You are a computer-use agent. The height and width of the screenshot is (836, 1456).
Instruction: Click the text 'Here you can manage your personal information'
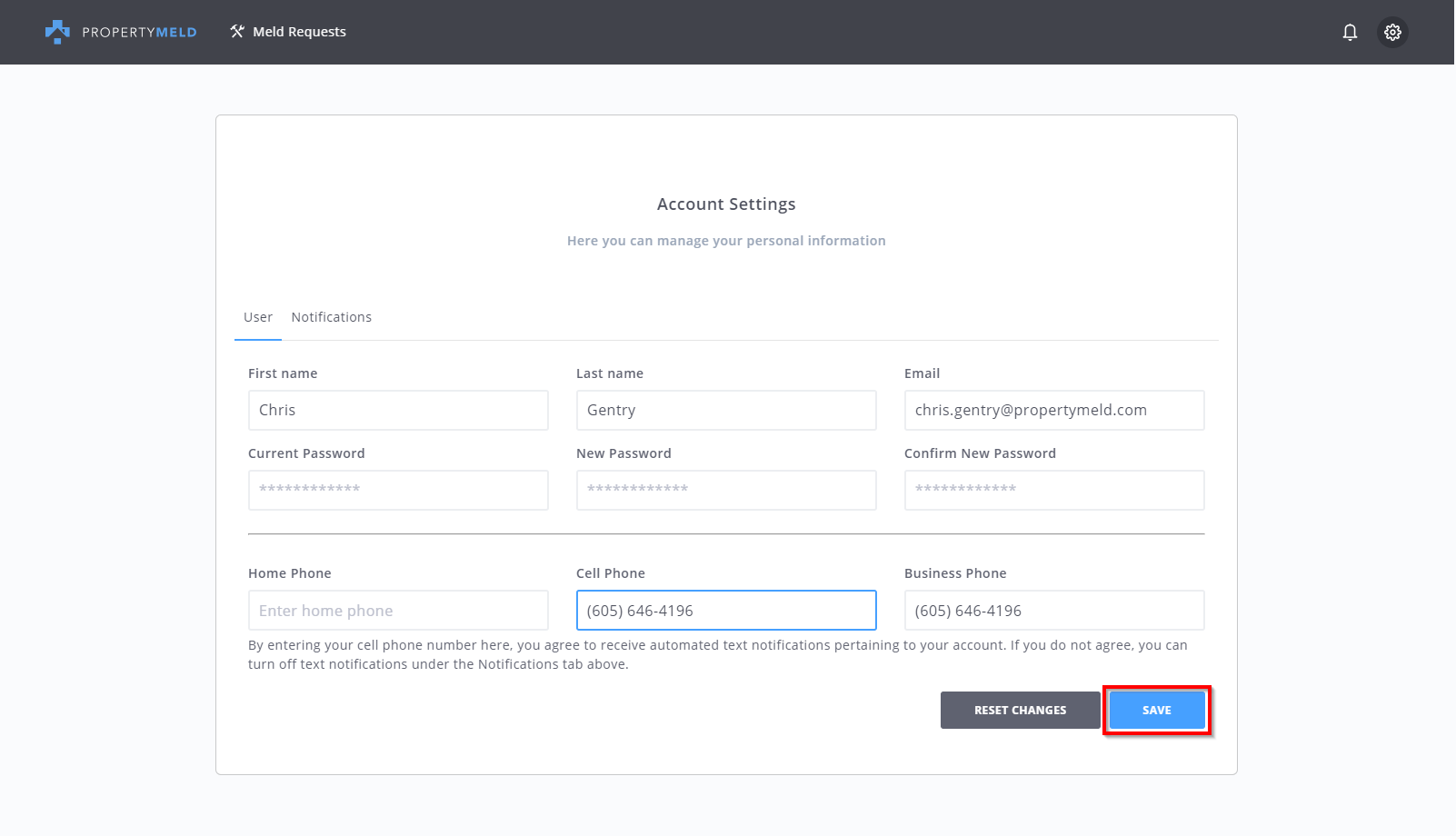click(x=726, y=241)
